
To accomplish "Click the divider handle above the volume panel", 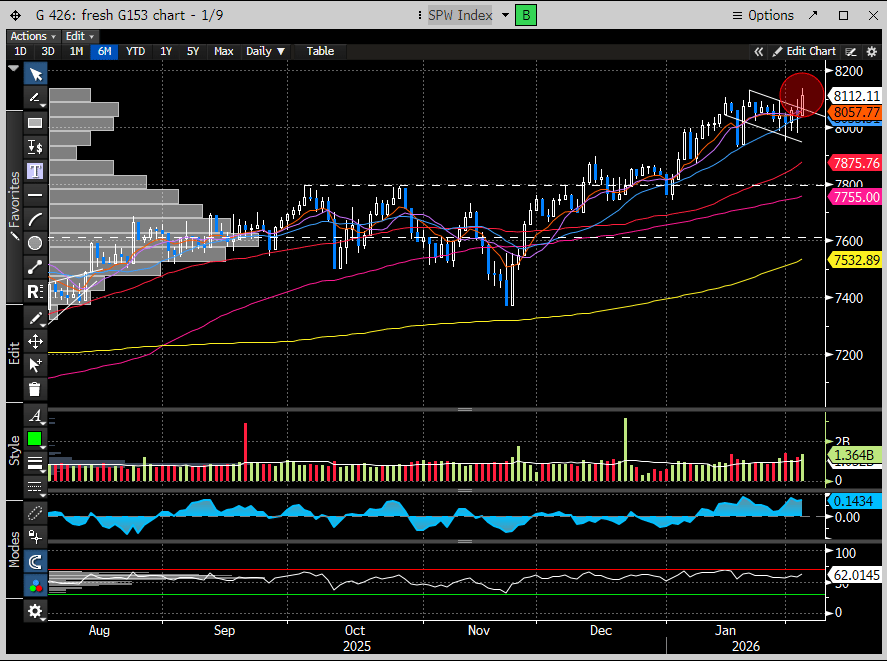I will tap(465, 409).
